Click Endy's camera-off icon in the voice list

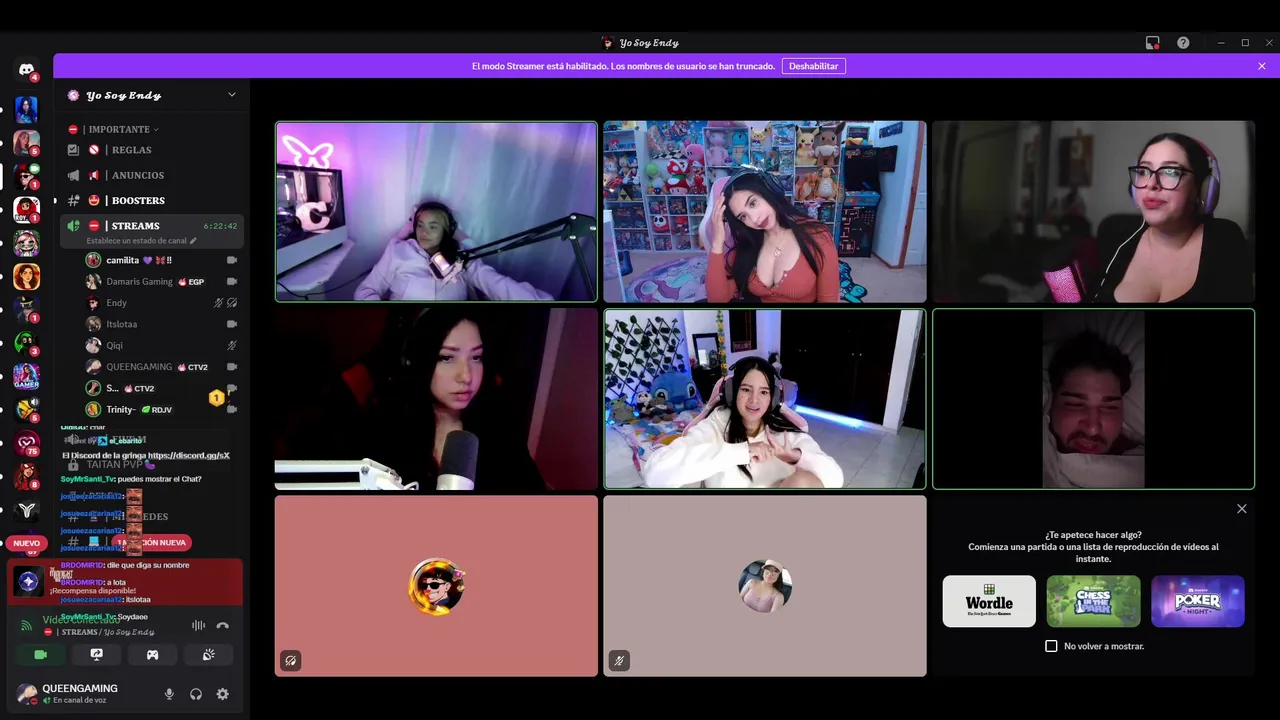[232, 303]
